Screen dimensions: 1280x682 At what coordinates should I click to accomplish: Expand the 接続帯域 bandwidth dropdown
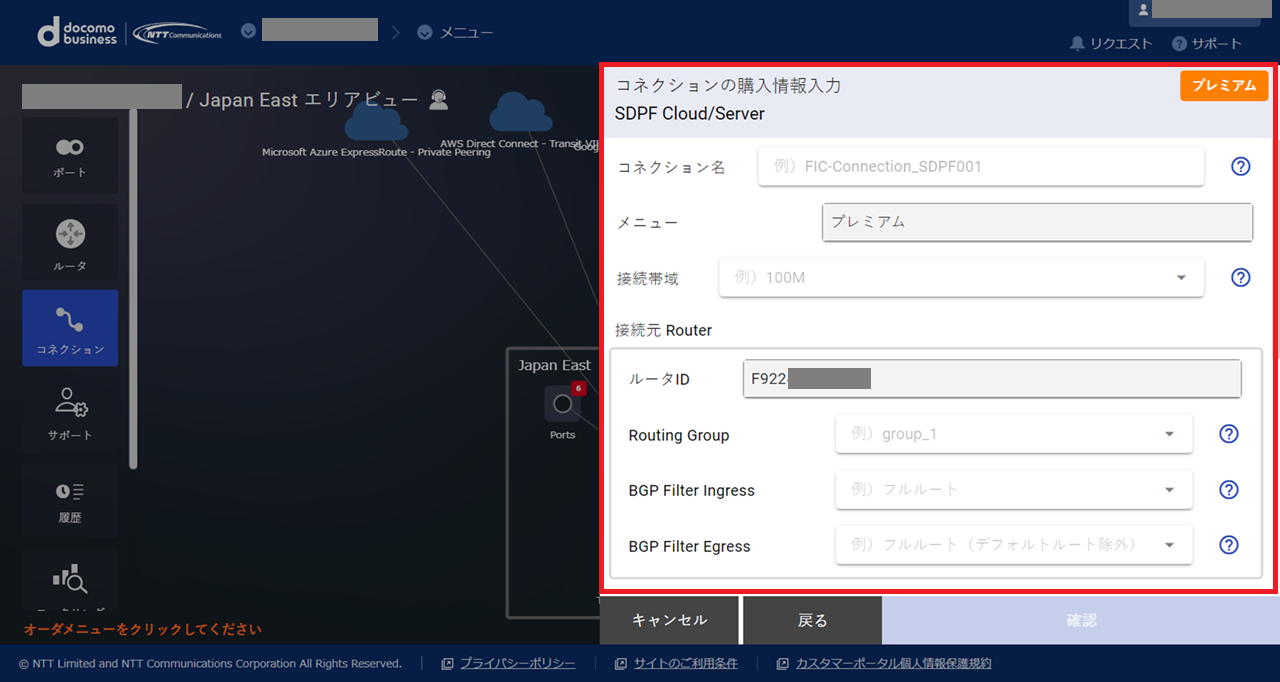961,278
